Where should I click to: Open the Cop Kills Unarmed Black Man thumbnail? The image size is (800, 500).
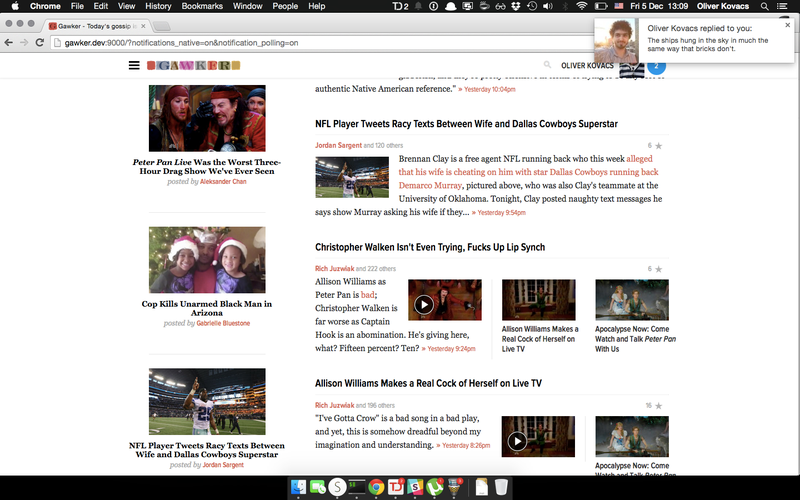pyautogui.click(x=207, y=260)
